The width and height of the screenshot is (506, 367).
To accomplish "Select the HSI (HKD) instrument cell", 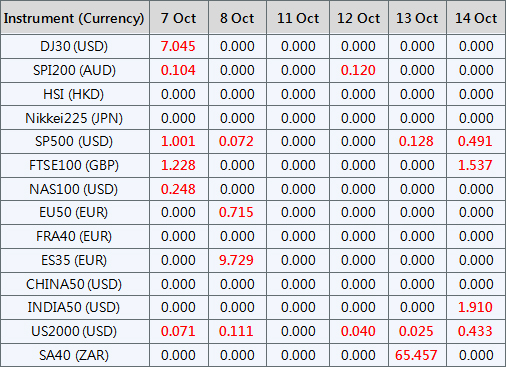I will click(74, 94).
